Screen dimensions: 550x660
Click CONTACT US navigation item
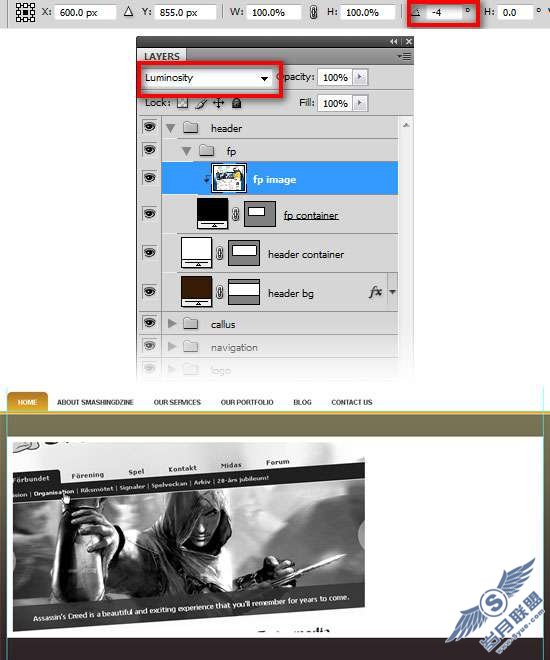tap(352, 402)
